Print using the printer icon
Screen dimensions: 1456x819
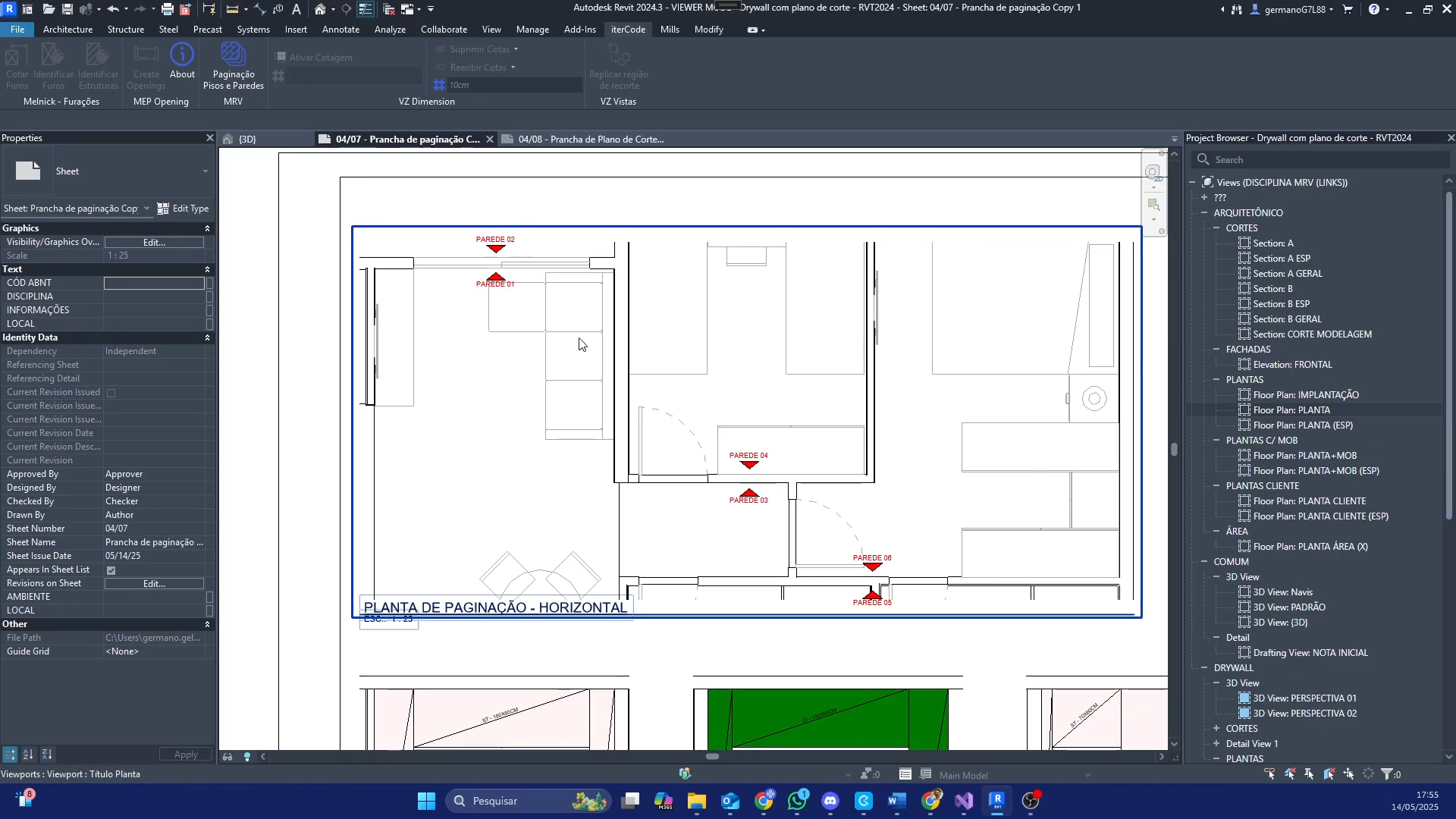[x=167, y=9]
